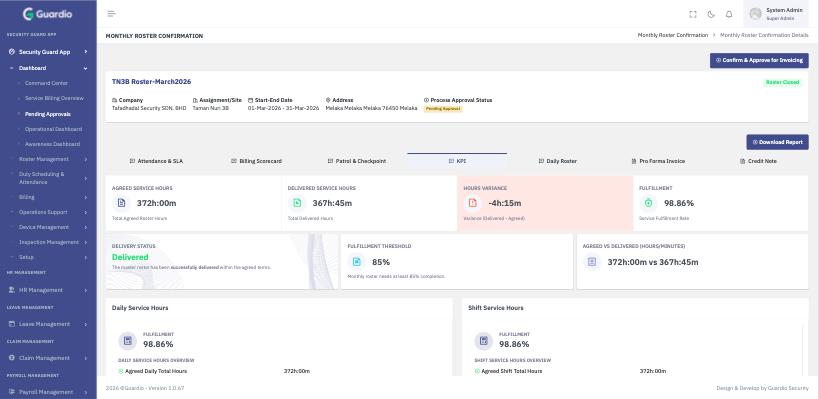Enter fullscreen mode via the top bar icon

tap(693, 14)
